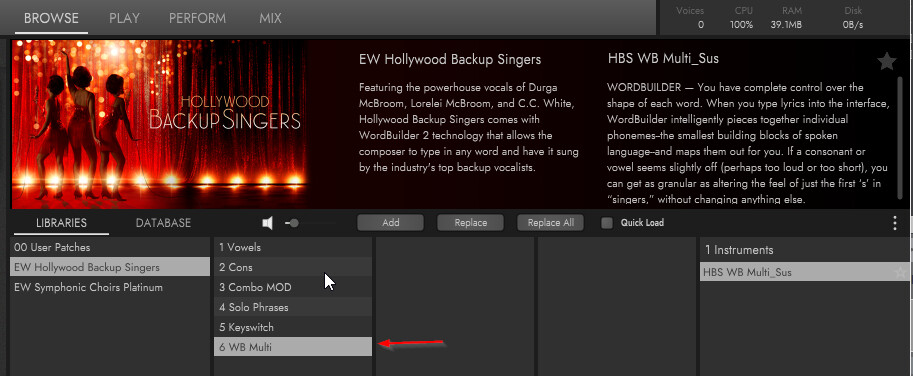
Task: Click the Replace button
Action: click(470, 223)
